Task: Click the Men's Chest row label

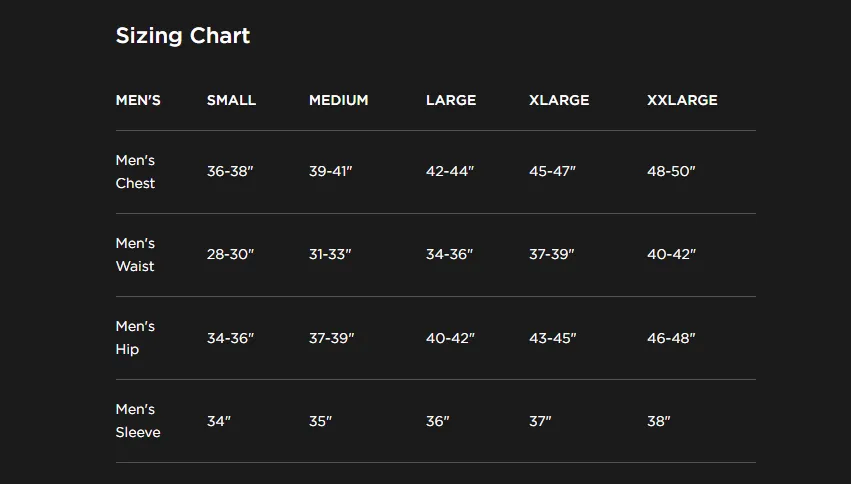Action: tap(135, 171)
